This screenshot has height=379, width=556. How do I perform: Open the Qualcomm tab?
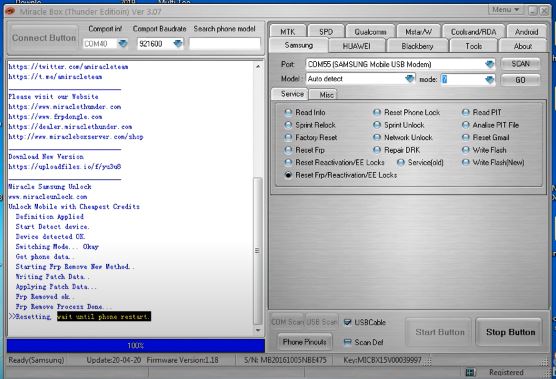371,32
